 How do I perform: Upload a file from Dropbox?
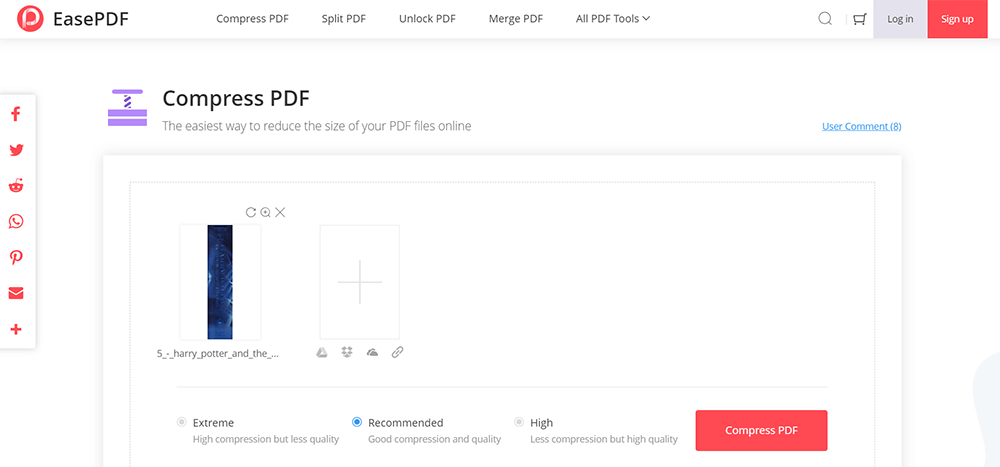point(347,352)
